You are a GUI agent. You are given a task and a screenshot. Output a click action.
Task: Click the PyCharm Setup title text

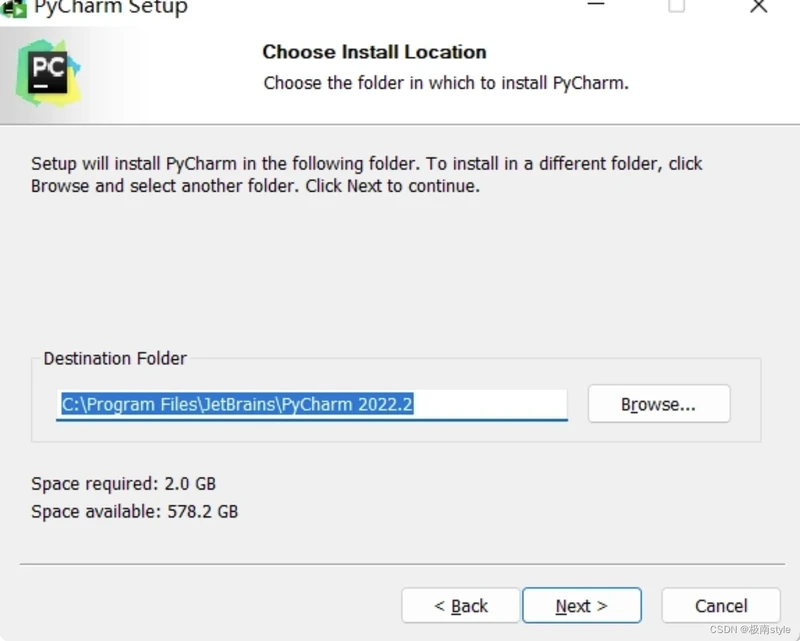pyautogui.click(x=111, y=8)
